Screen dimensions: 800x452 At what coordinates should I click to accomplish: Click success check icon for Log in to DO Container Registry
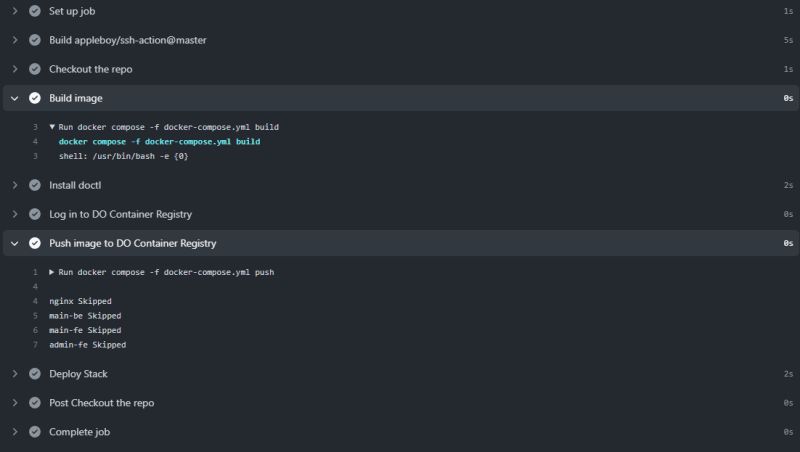35,214
